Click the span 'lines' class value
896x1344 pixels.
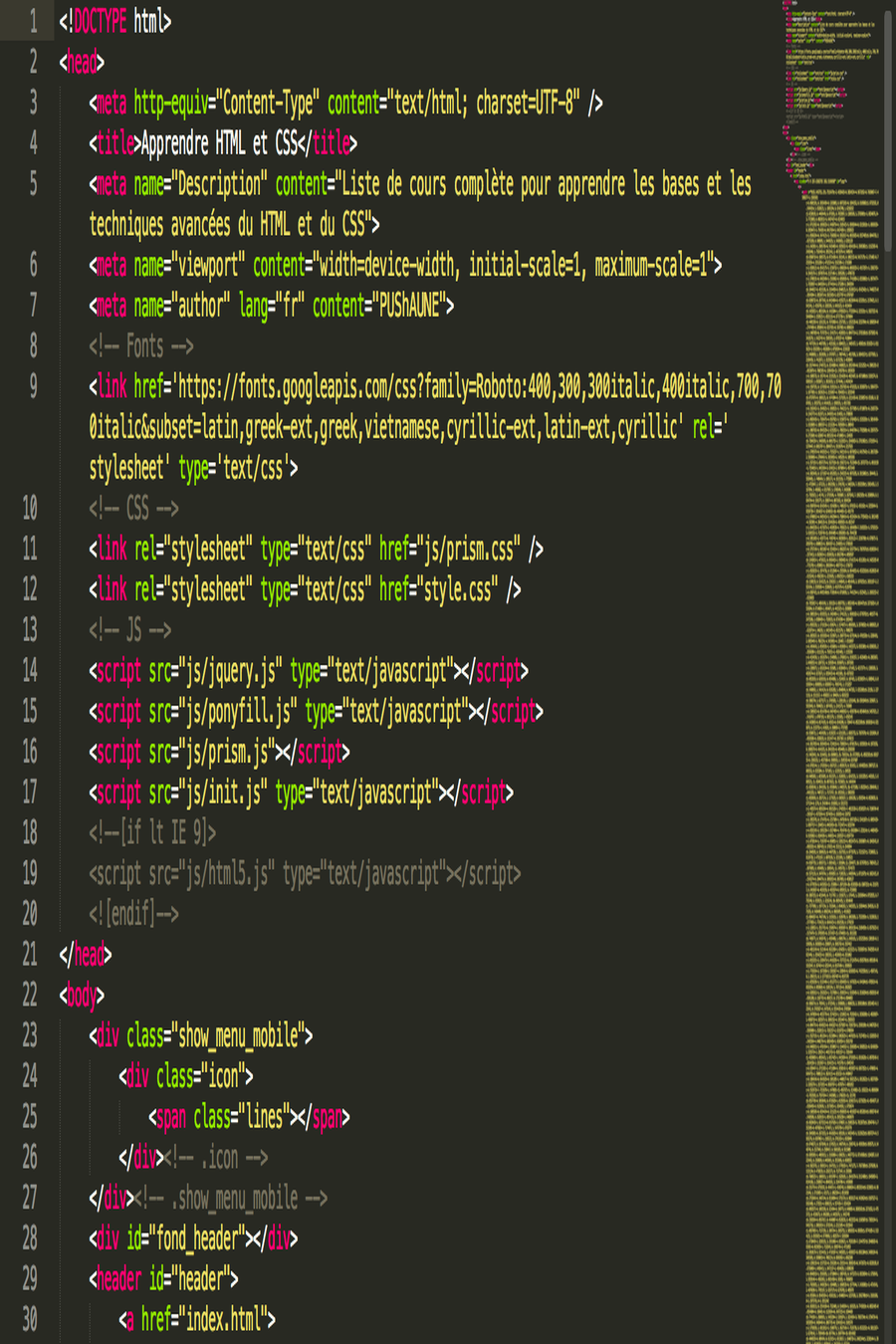[264, 1117]
